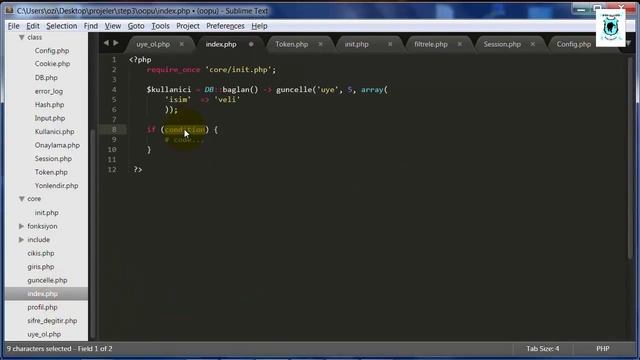The width and height of the screenshot is (640, 360).
Task: Open the Find menu
Action: tap(91, 26)
